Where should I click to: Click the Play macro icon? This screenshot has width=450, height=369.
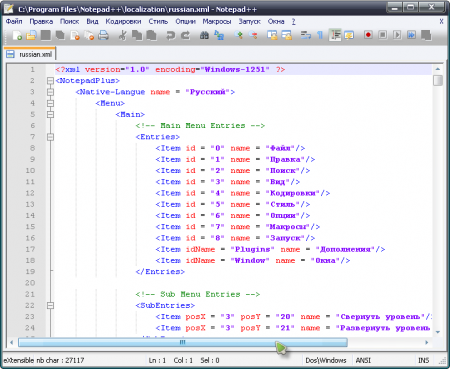397,35
